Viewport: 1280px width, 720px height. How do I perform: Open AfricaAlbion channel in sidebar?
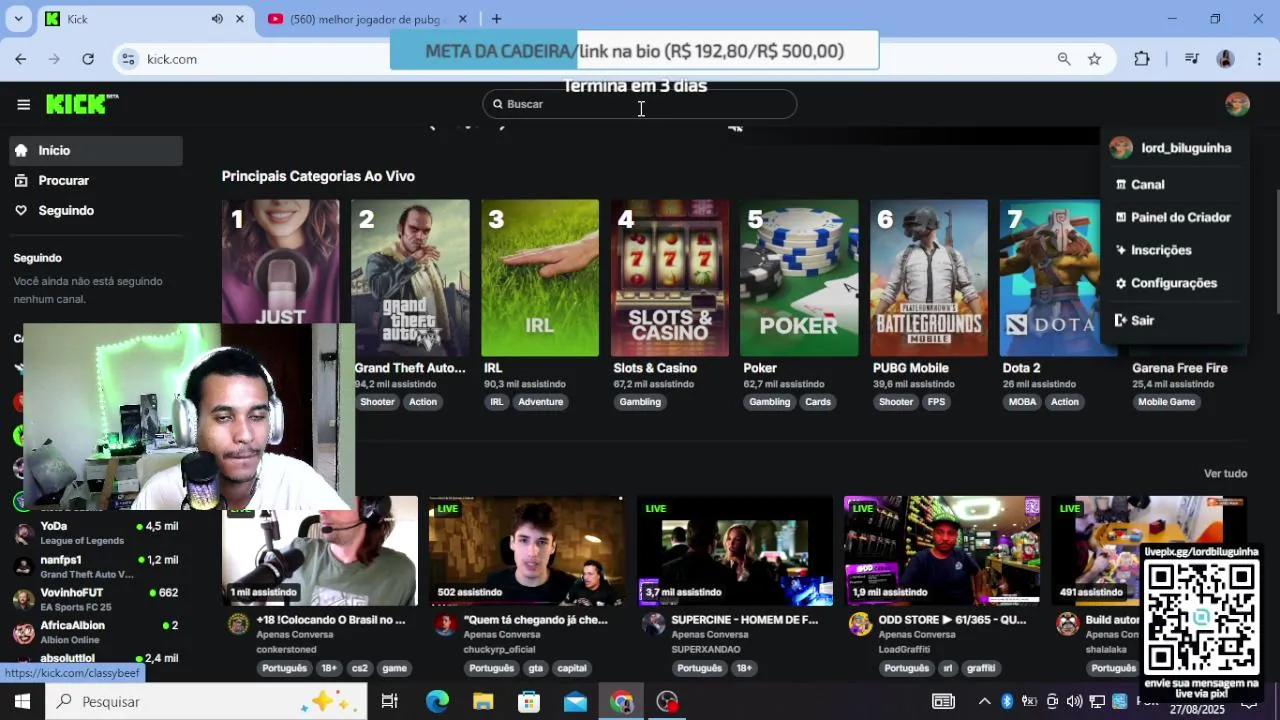(x=96, y=632)
